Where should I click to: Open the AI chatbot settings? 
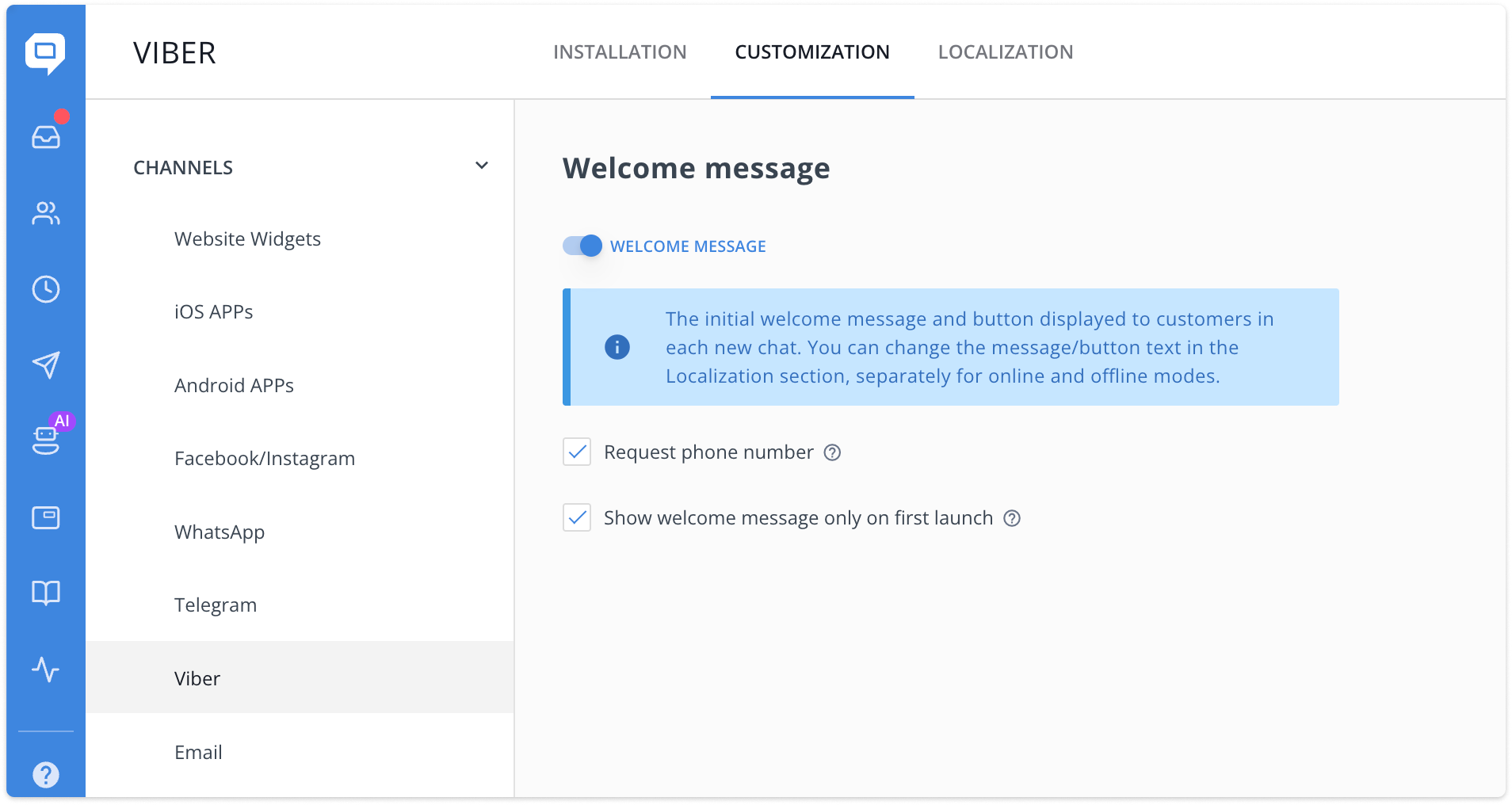(x=46, y=441)
